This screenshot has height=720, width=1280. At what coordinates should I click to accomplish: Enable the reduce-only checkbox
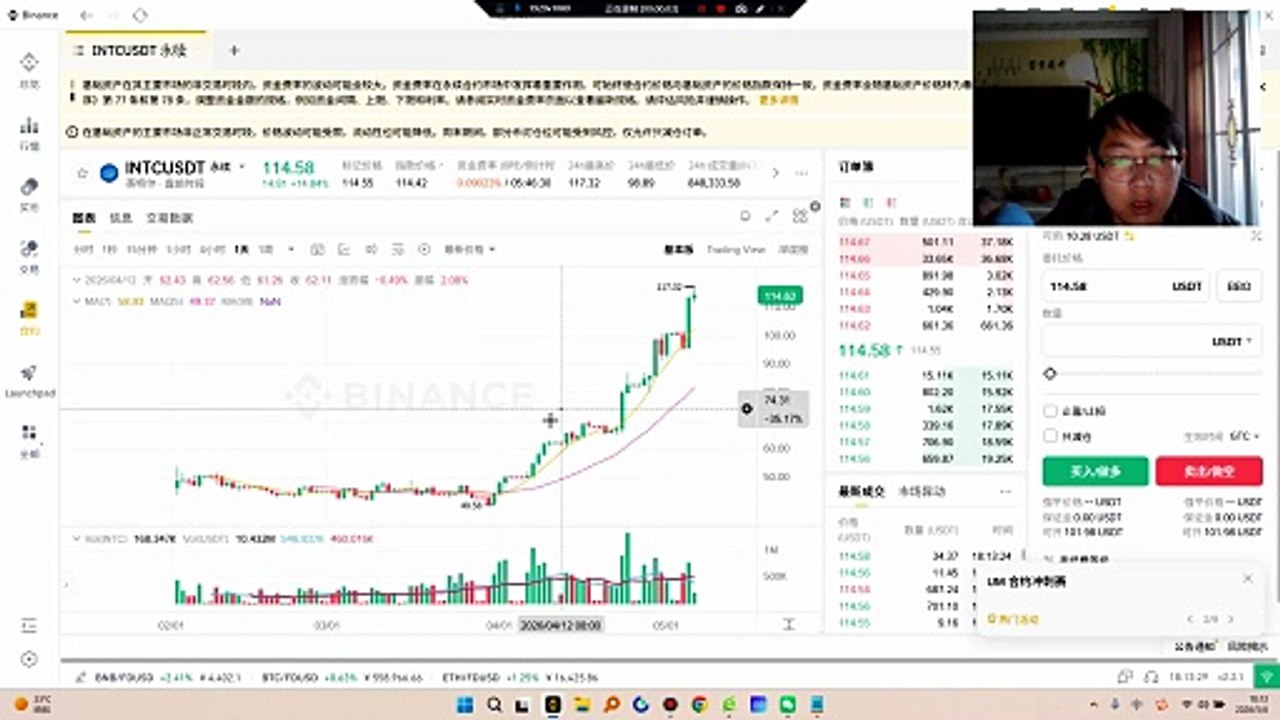click(x=1050, y=436)
